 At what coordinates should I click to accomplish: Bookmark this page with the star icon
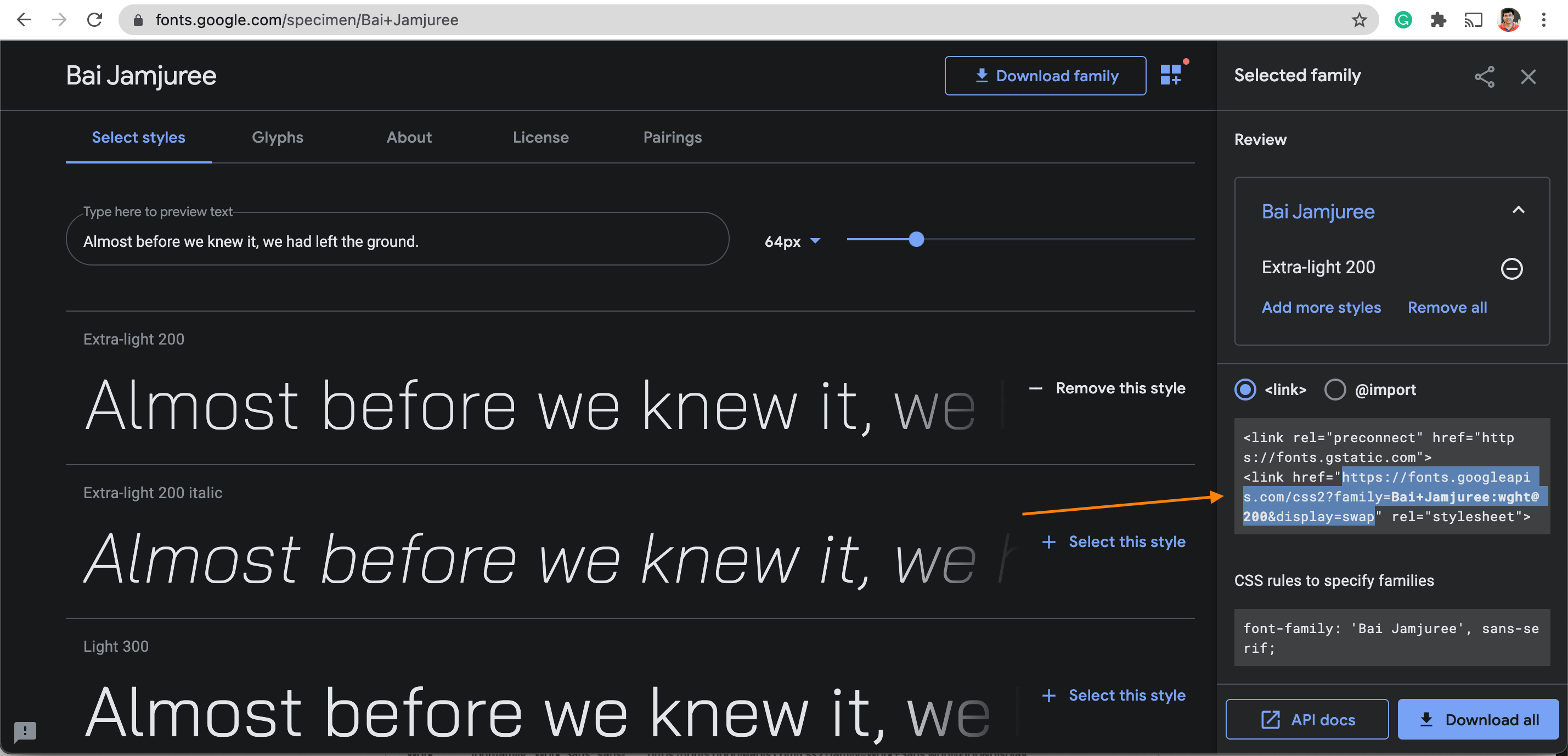point(1359,20)
